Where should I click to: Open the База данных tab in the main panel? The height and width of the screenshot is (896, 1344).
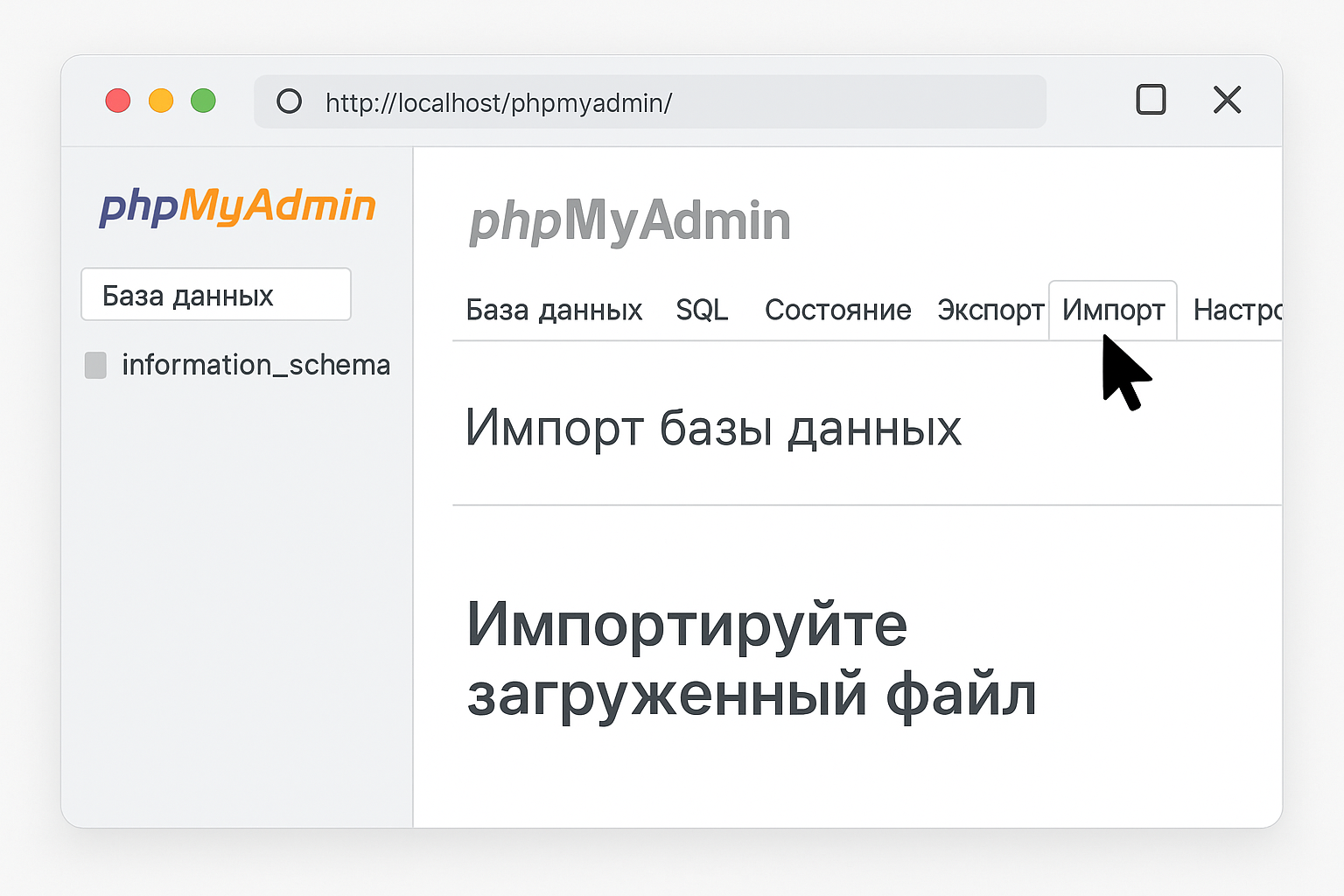tap(555, 310)
